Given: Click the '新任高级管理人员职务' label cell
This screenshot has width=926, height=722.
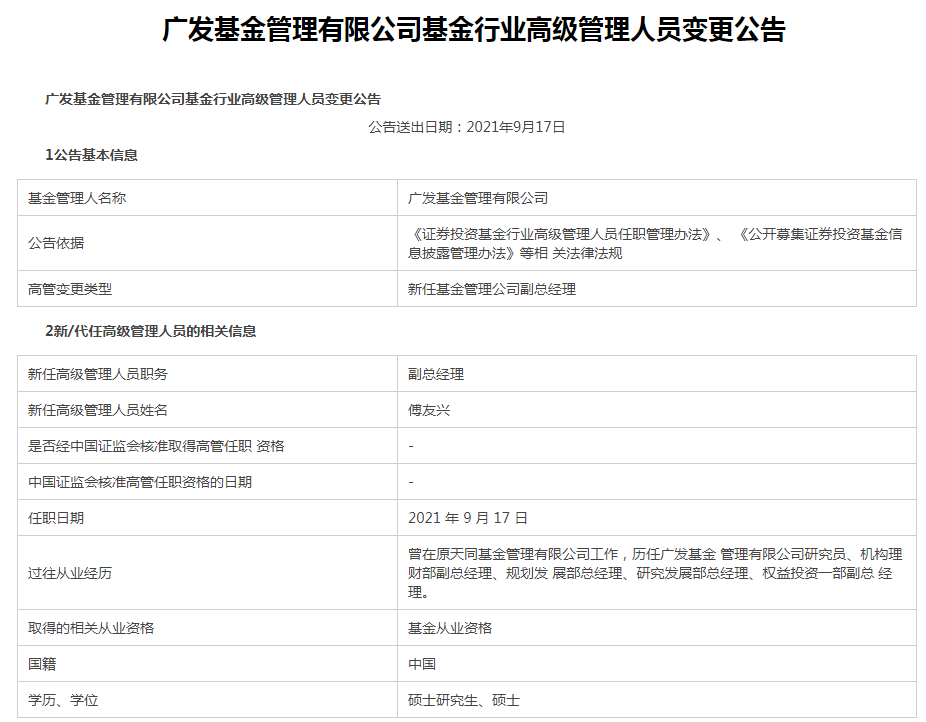Looking at the screenshot, I should pyautogui.click(x=98, y=374).
